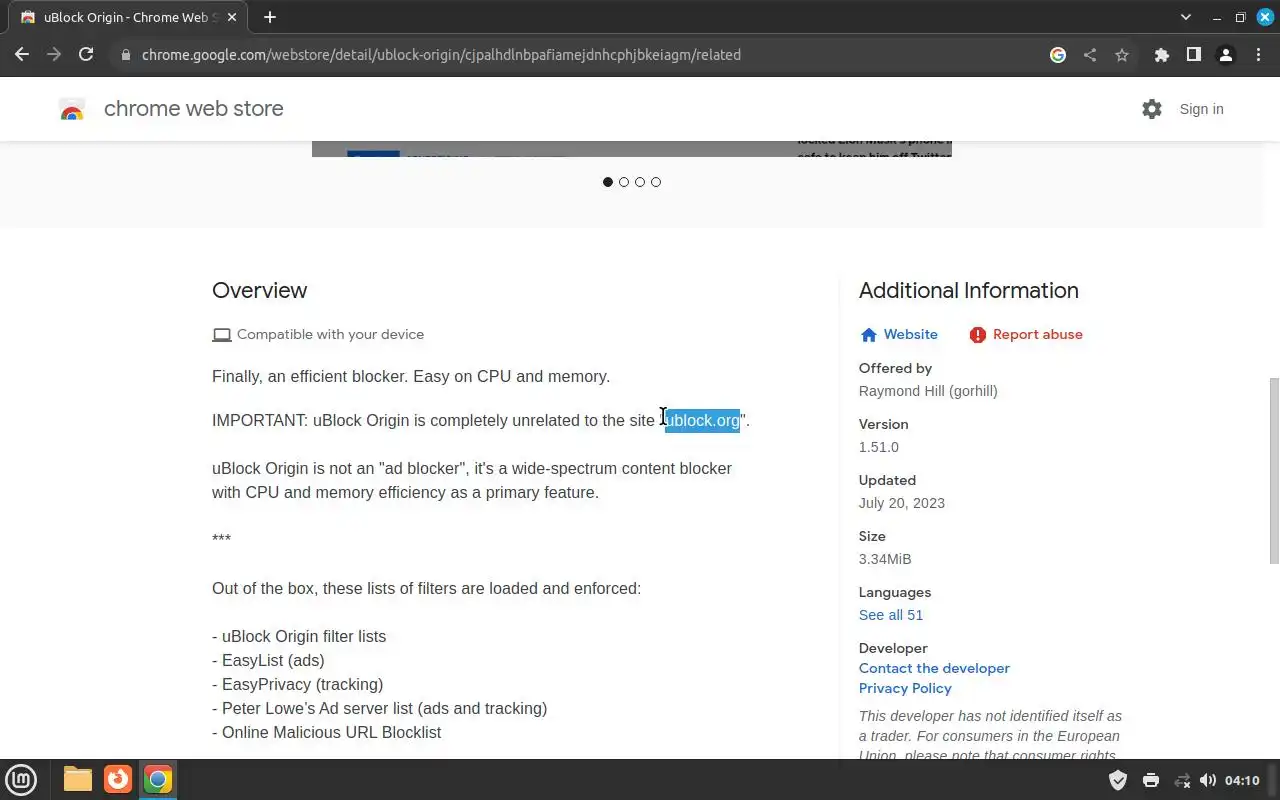This screenshot has width=1280, height=800.
Task: Select the third carousel dot
Action: click(640, 182)
